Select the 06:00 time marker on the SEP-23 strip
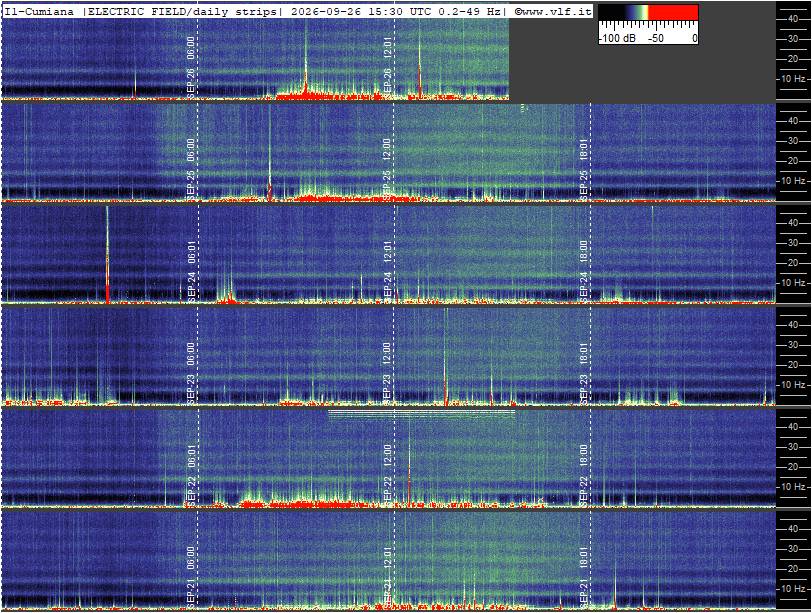Image resolution: width=812 pixels, height=613 pixels. click(x=191, y=354)
